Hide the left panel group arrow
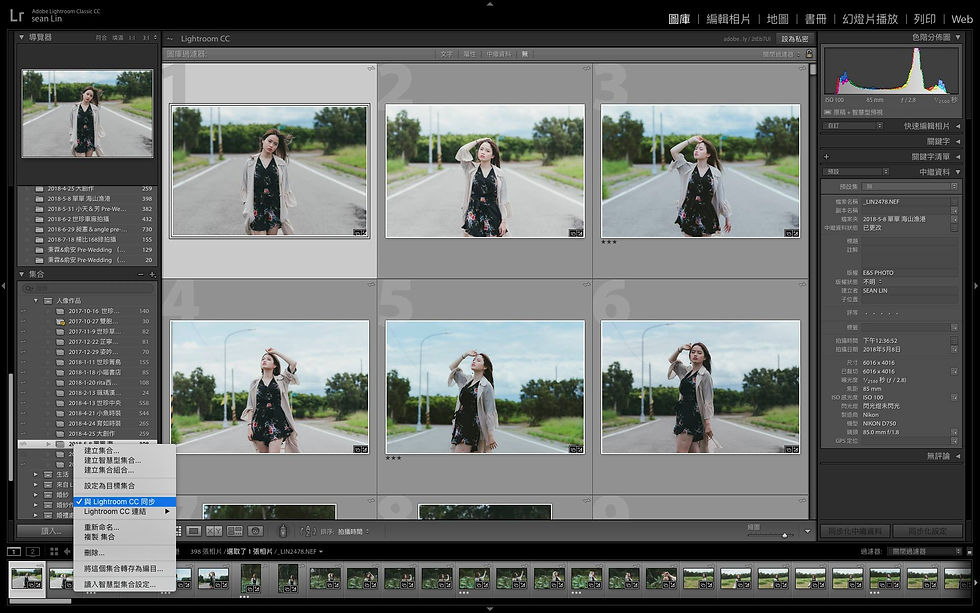The width and height of the screenshot is (980, 613). [4, 286]
